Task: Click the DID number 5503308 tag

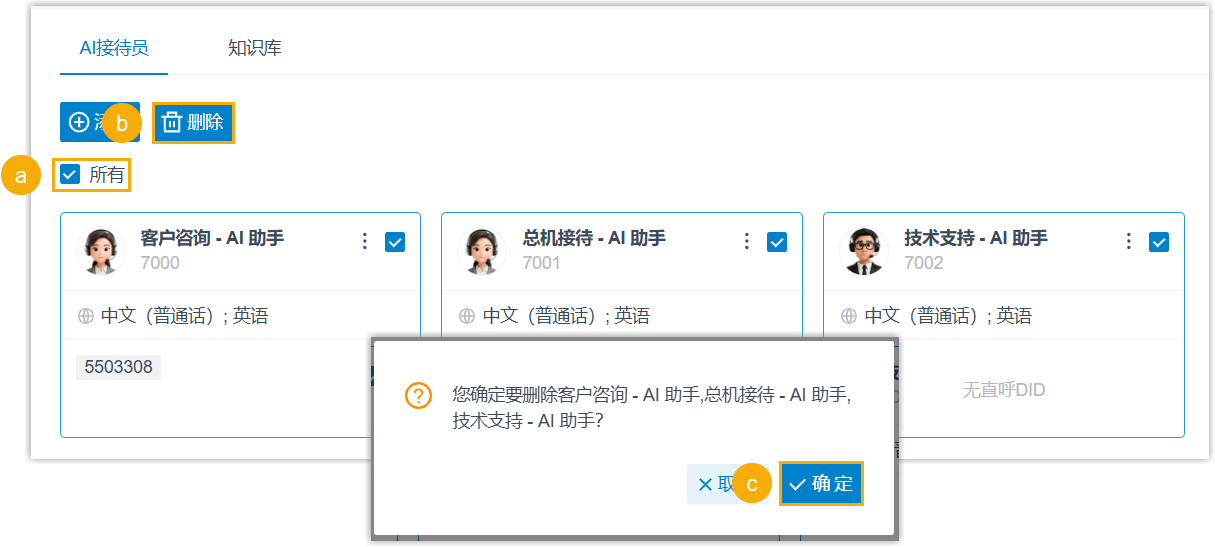Action: pos(118,367)
